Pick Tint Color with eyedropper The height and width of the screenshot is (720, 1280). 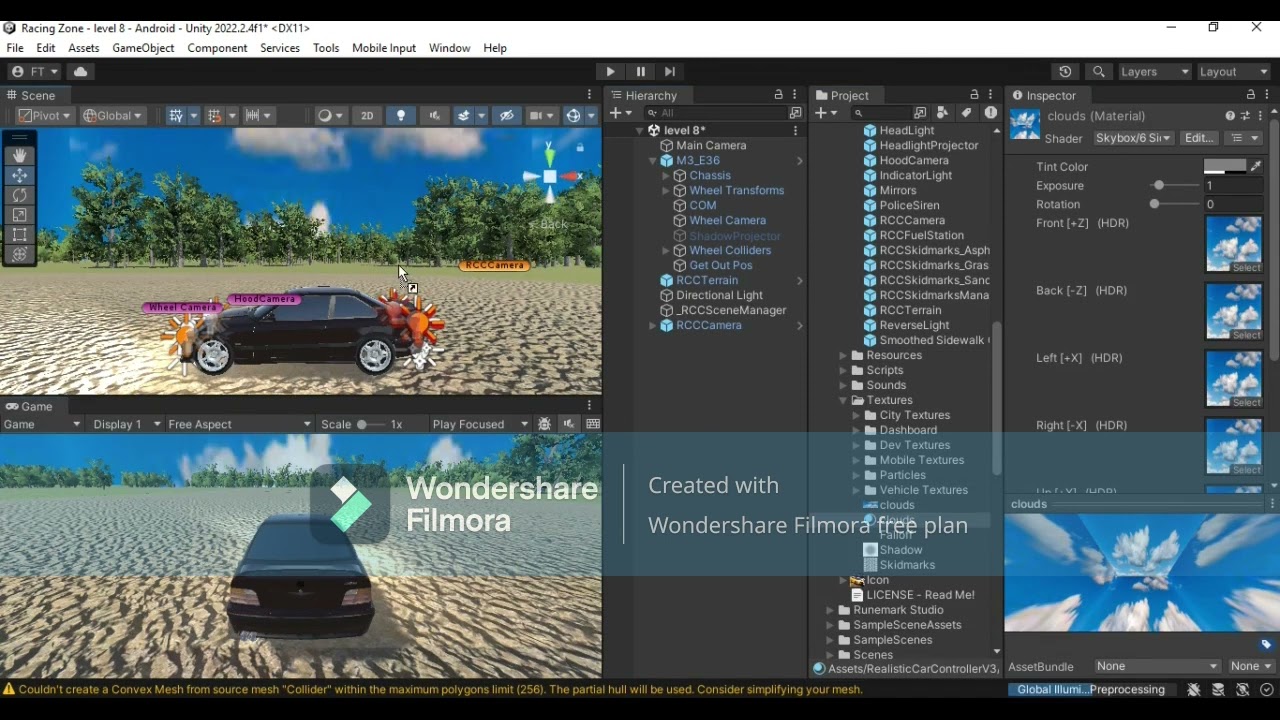(1256, 167)
